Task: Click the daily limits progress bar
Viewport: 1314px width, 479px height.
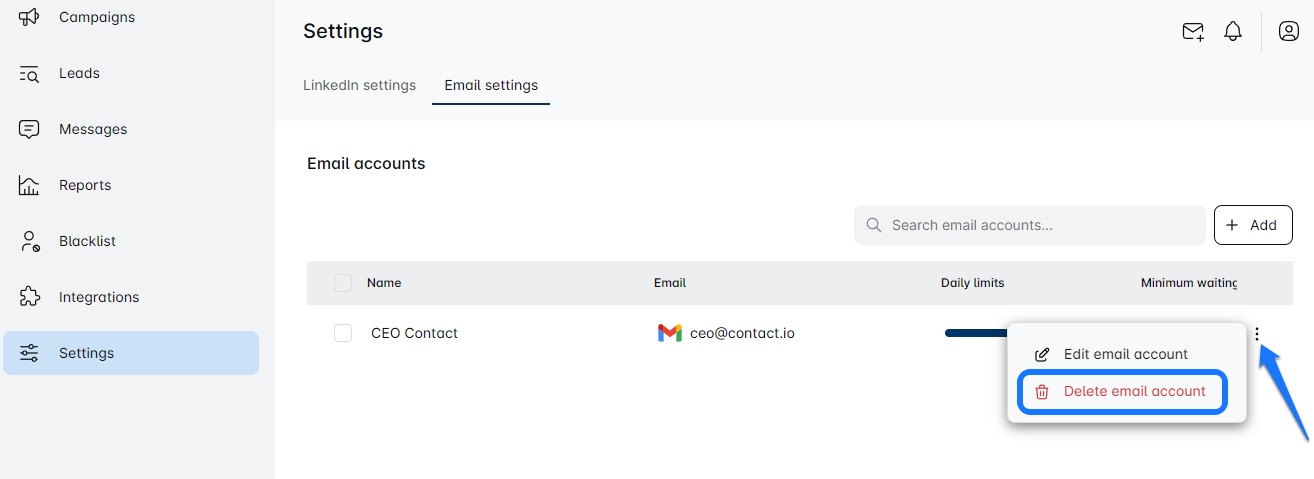Action: tap(975, 333)
